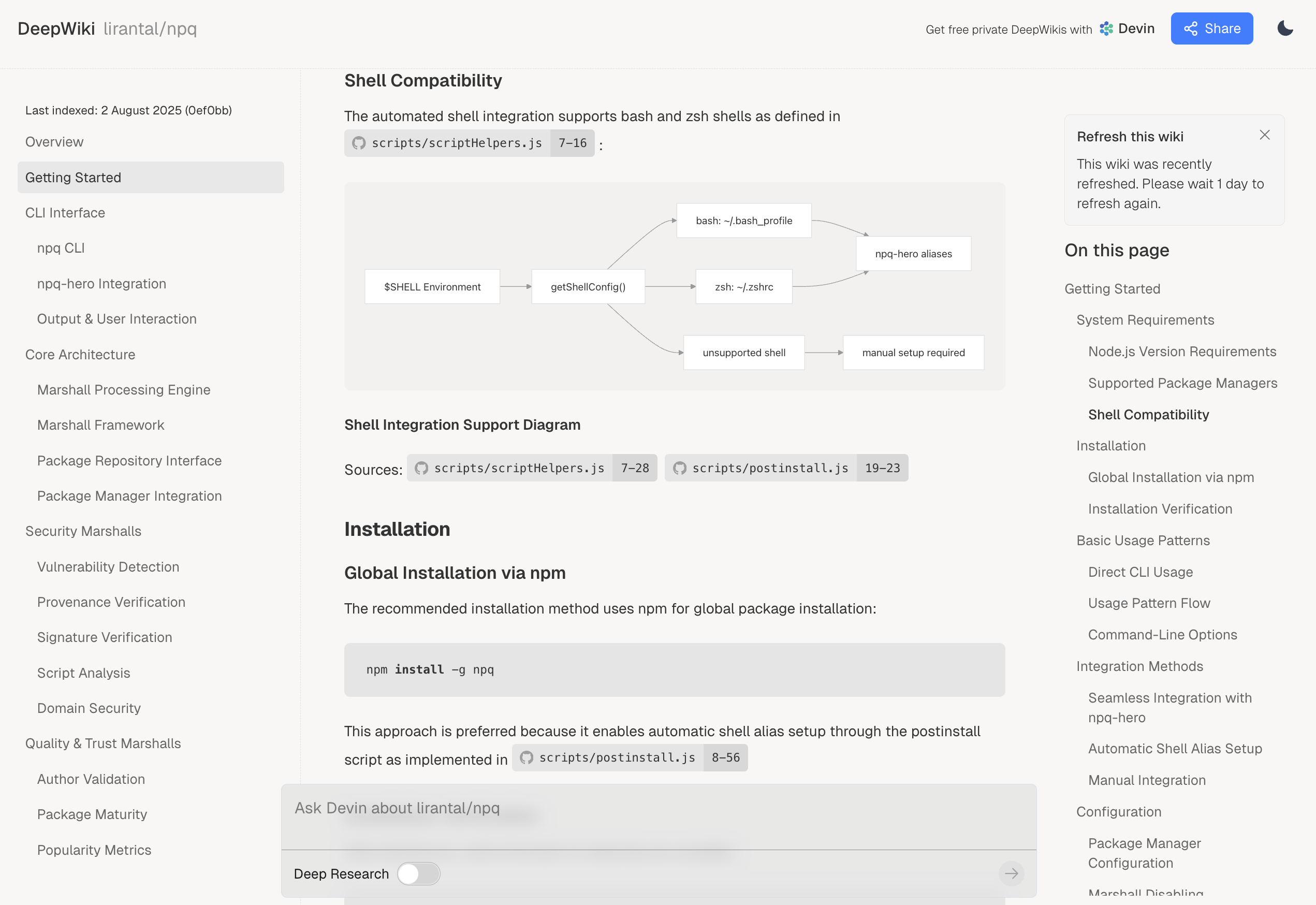Click 'manual setup required' diagram node

[x=913, y=352]
